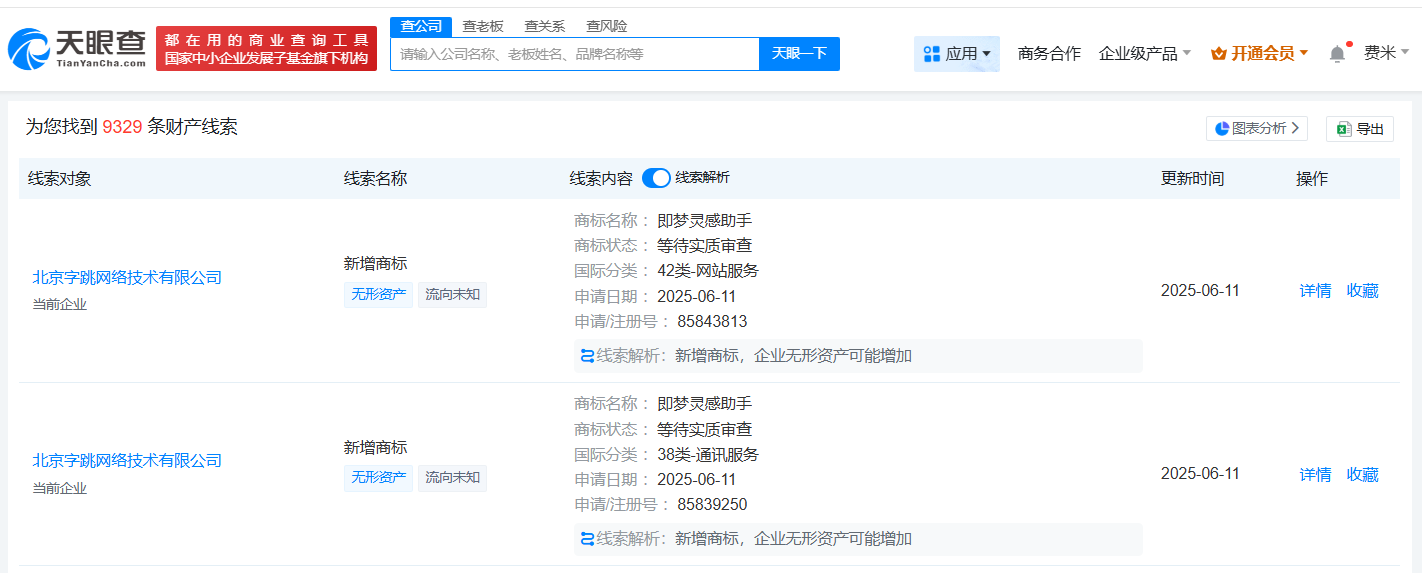Open the 商务合作 menu item
The image size is (1422, 573).
coord(1049,54)
